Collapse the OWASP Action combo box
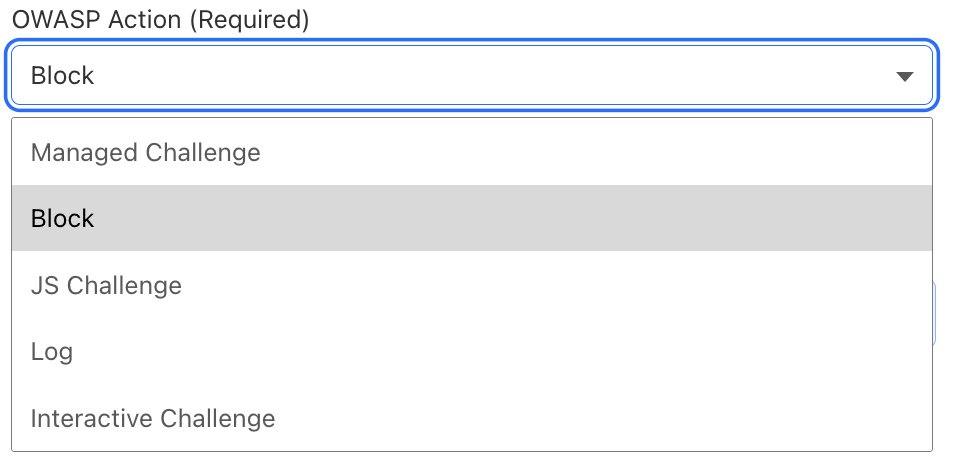Screen dimensions: 954x472 [904, 76]
